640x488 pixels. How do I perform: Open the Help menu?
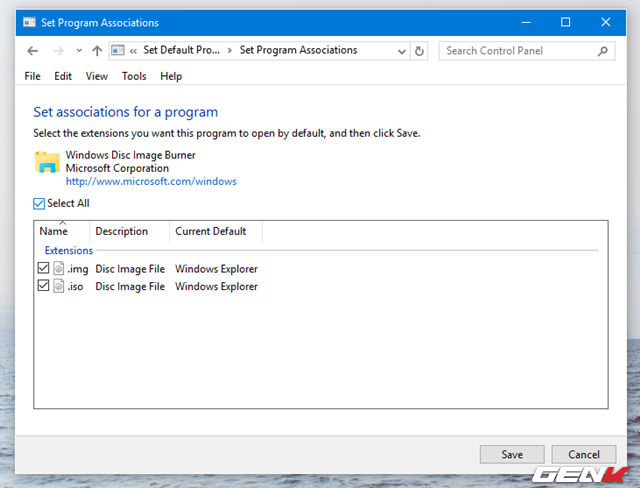tap(171, 76)
